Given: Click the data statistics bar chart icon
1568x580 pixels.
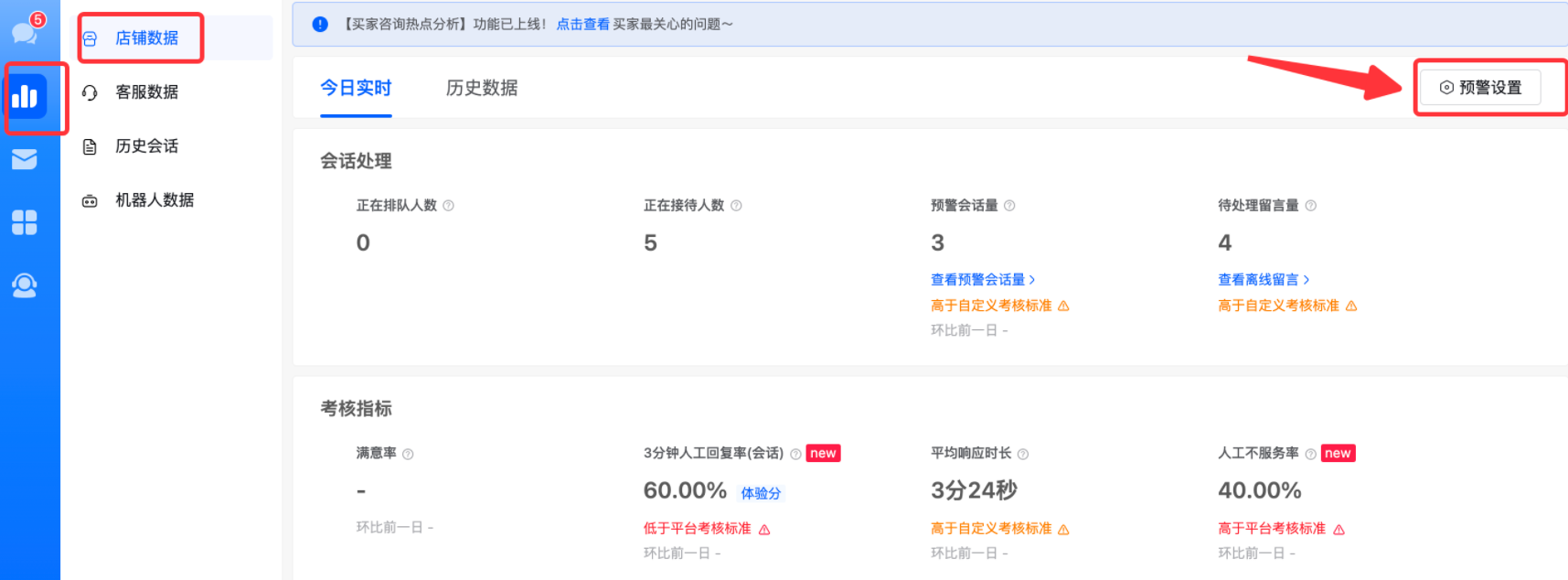Looking at the screenshot, I should tap(26, 96).
